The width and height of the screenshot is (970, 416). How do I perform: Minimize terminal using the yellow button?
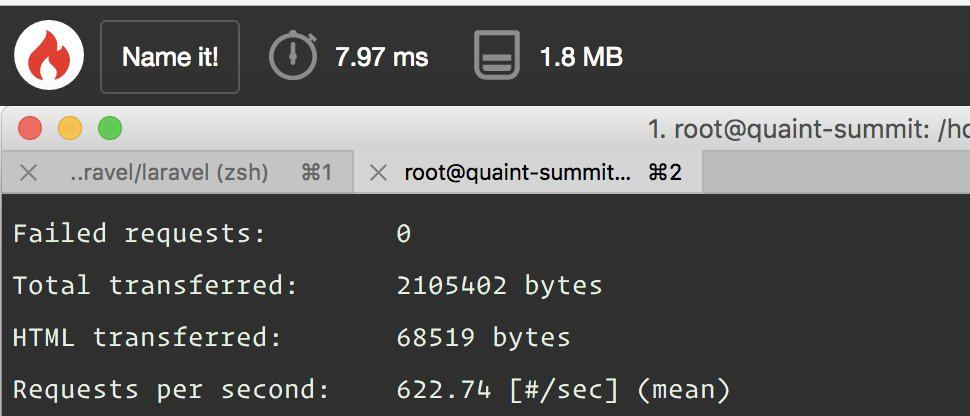click(x=70, y=129)
